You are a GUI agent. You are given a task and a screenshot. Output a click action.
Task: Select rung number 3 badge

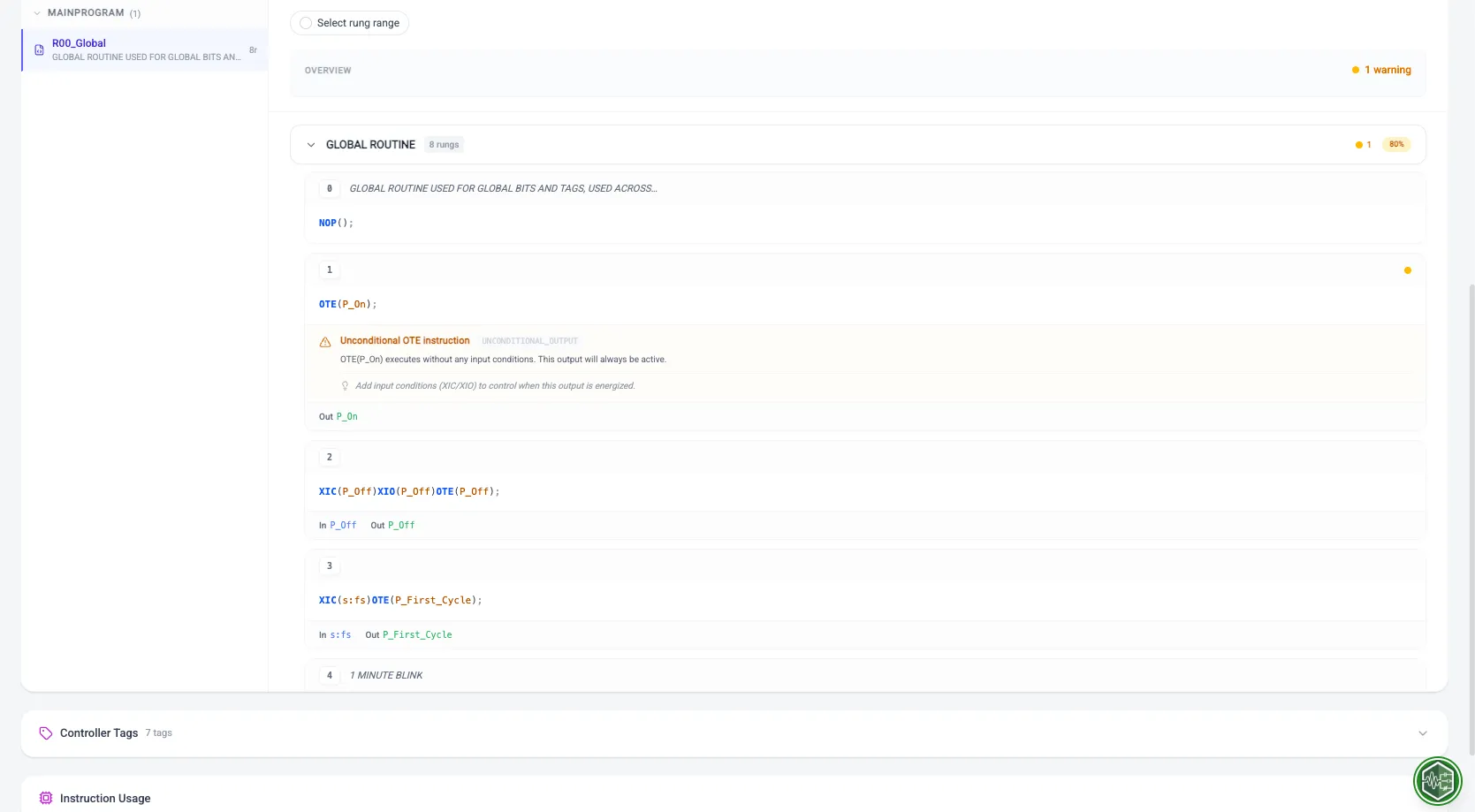(x=330, y=565)
